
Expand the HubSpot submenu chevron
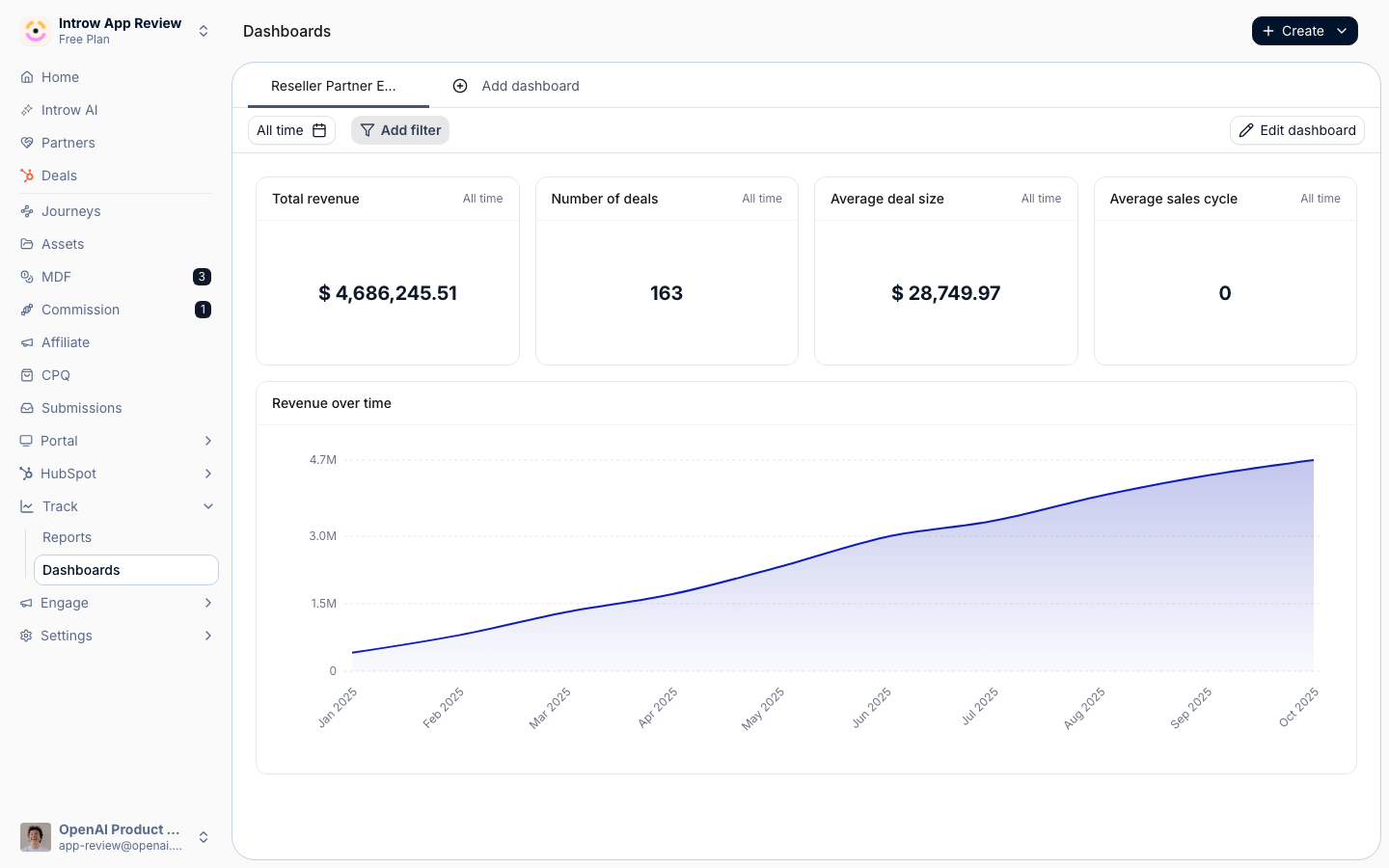[208, 474]
